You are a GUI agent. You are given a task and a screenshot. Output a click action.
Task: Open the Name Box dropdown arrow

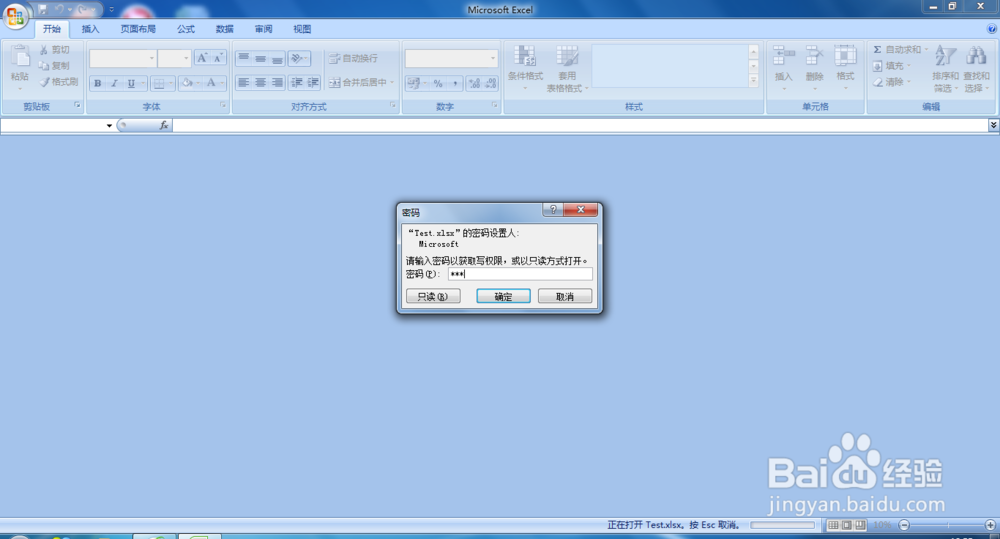(x=109, y=126)
